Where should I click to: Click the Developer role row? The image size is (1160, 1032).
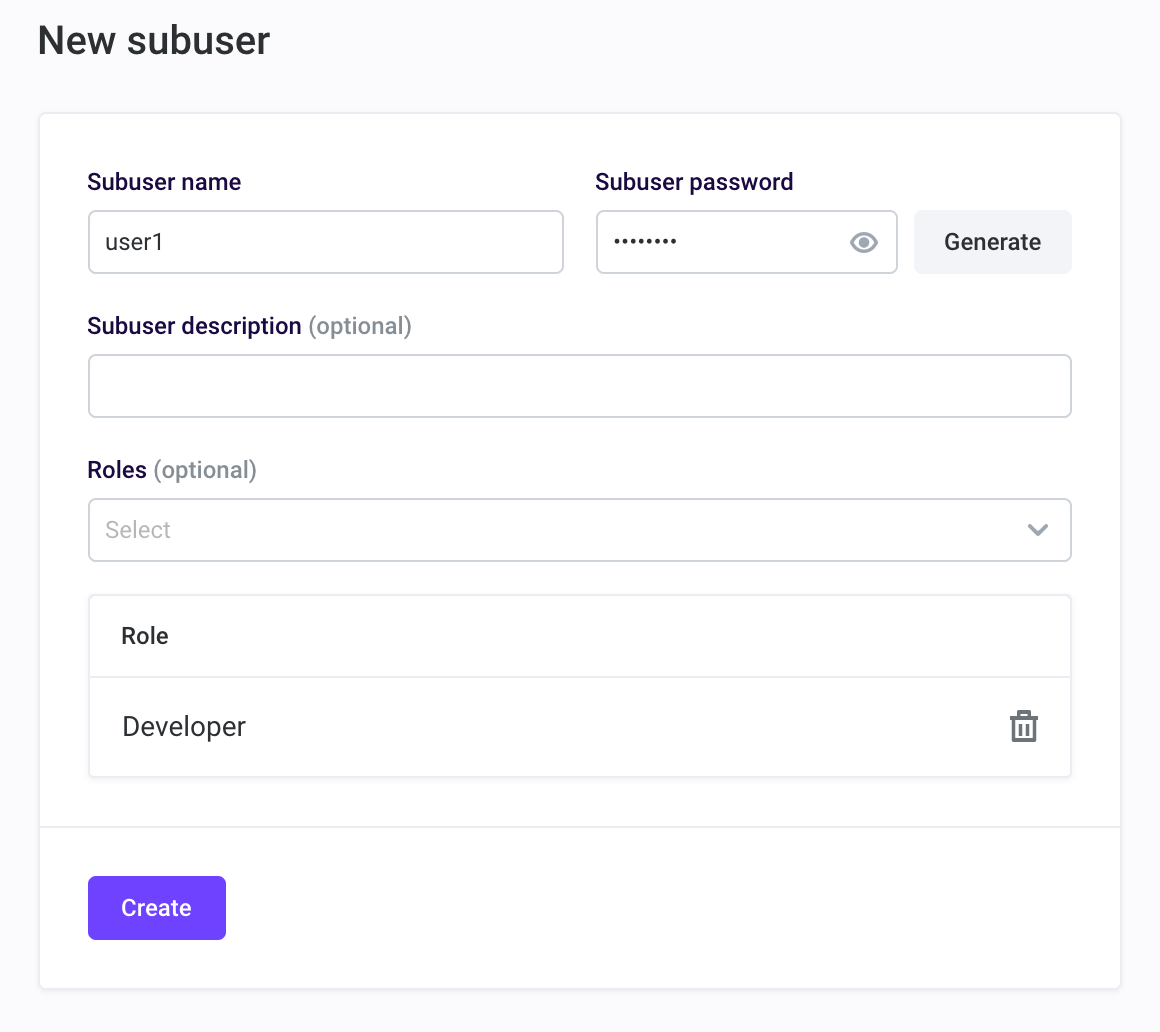pyautogui.click(x=183, y=726)
